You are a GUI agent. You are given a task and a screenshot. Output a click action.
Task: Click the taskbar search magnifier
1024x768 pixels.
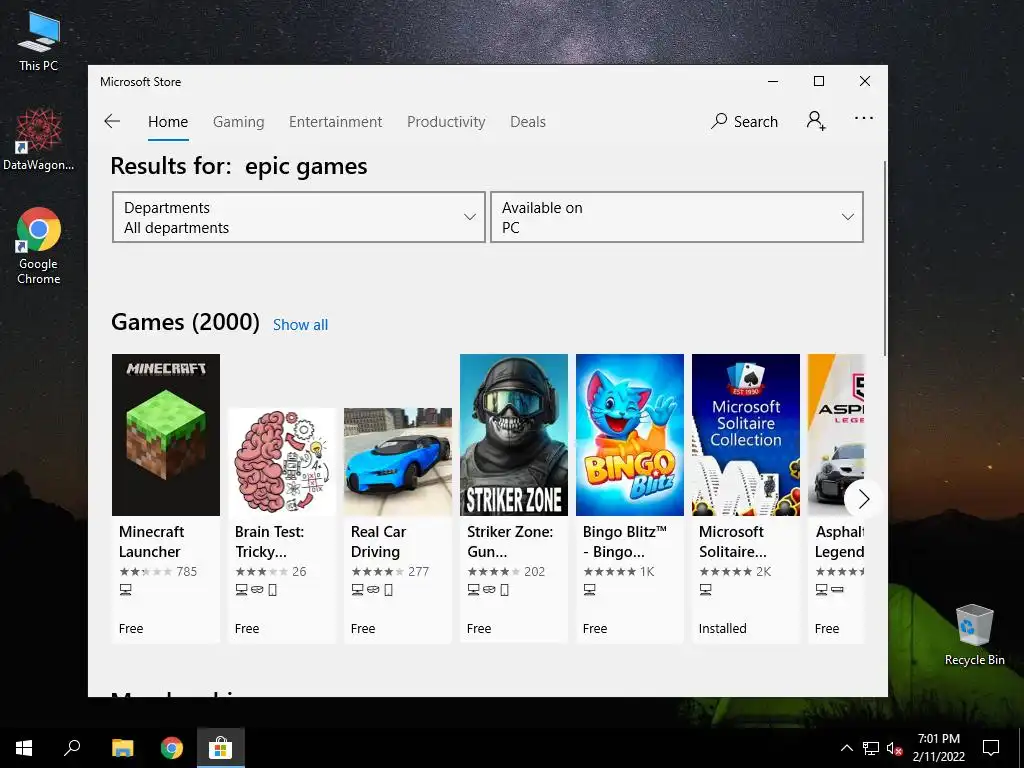coord(72,748)
